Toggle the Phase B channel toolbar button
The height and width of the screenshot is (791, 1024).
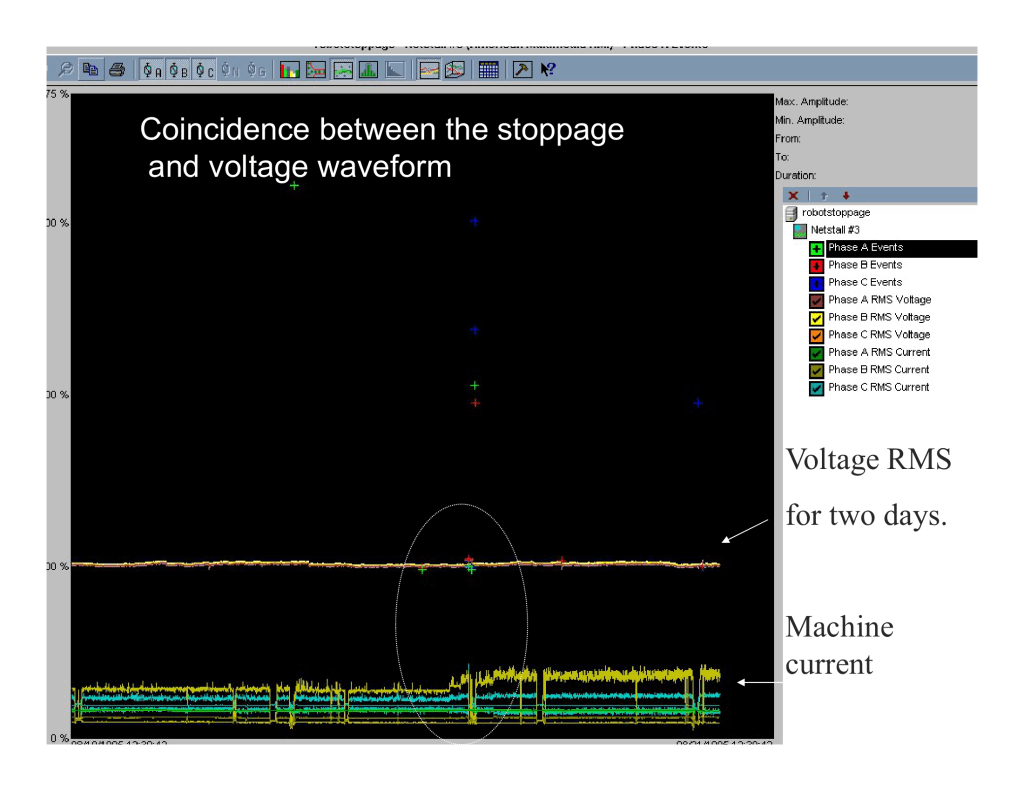point(178,70)
